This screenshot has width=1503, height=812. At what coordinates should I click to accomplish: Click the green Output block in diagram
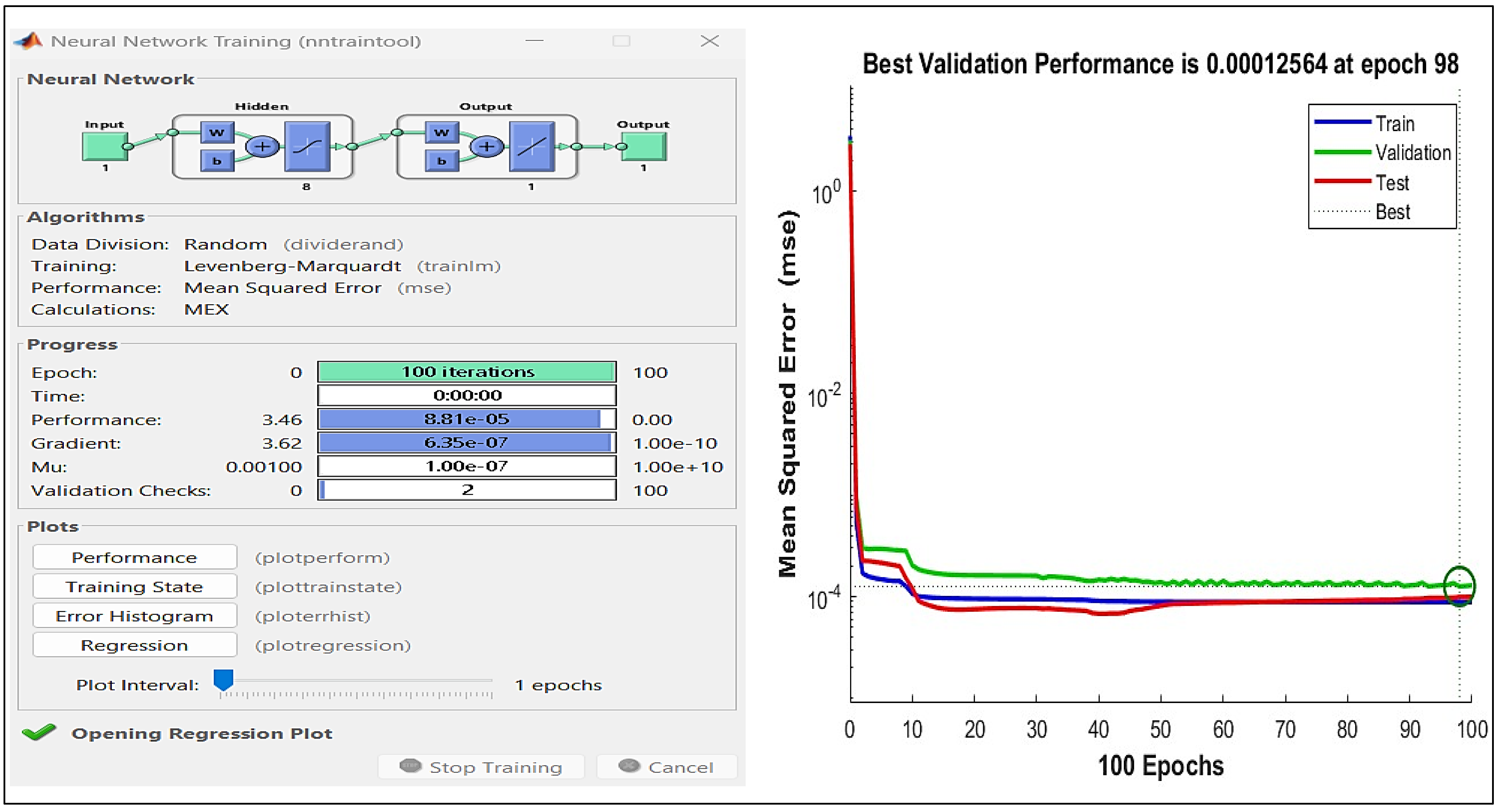pyautogui.click(x=643, y=146)
